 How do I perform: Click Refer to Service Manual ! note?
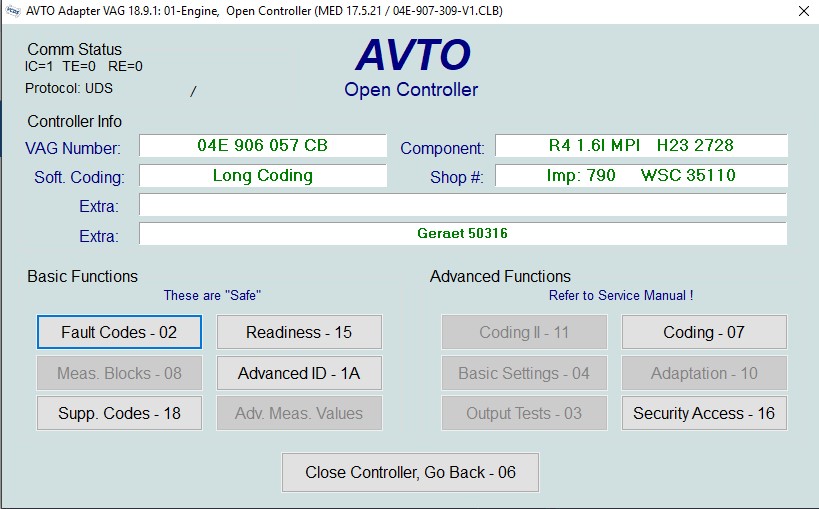click(x=621, y=295)
